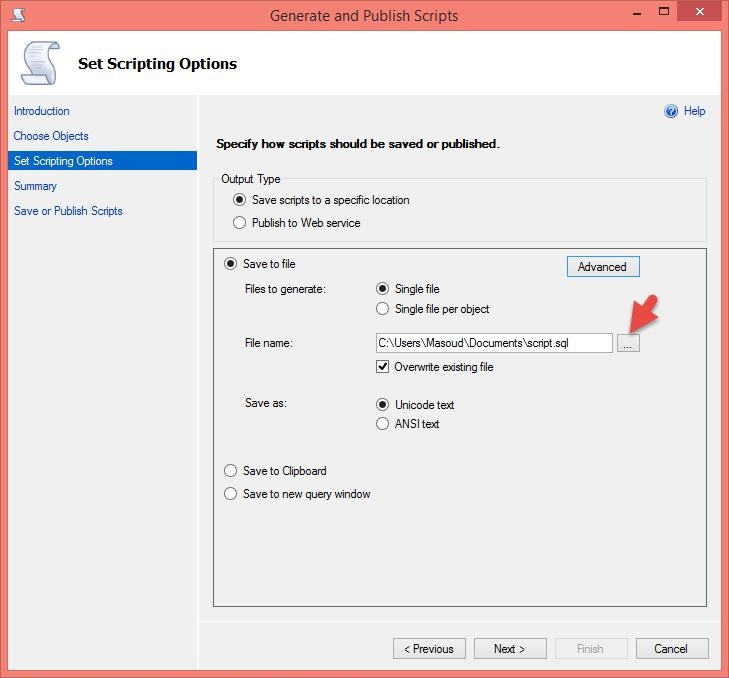Click the Previous button
The height and width of the screenshot is (678, 729).
429,648
